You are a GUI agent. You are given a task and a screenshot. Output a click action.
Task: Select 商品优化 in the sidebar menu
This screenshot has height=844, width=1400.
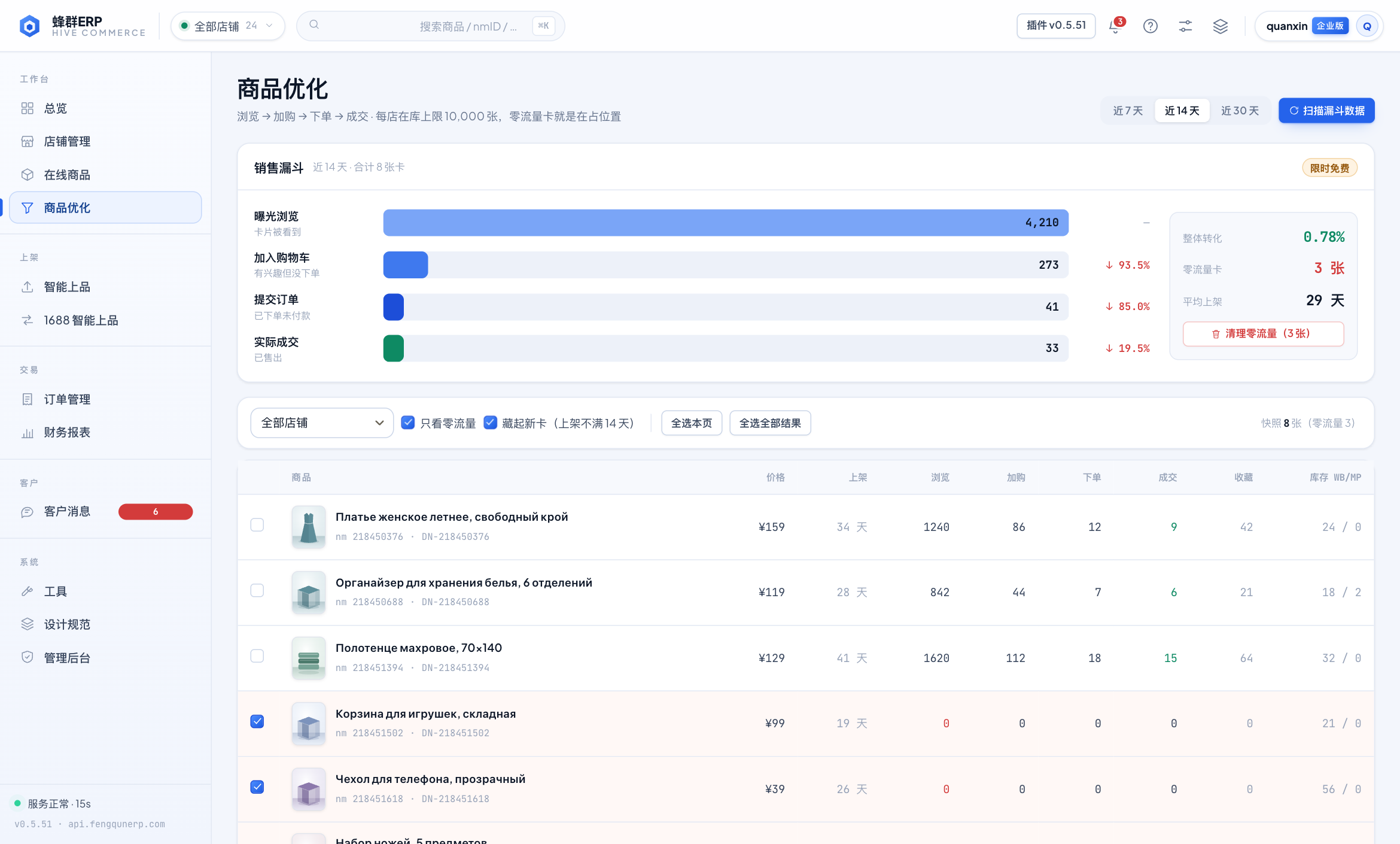point(105,208)
